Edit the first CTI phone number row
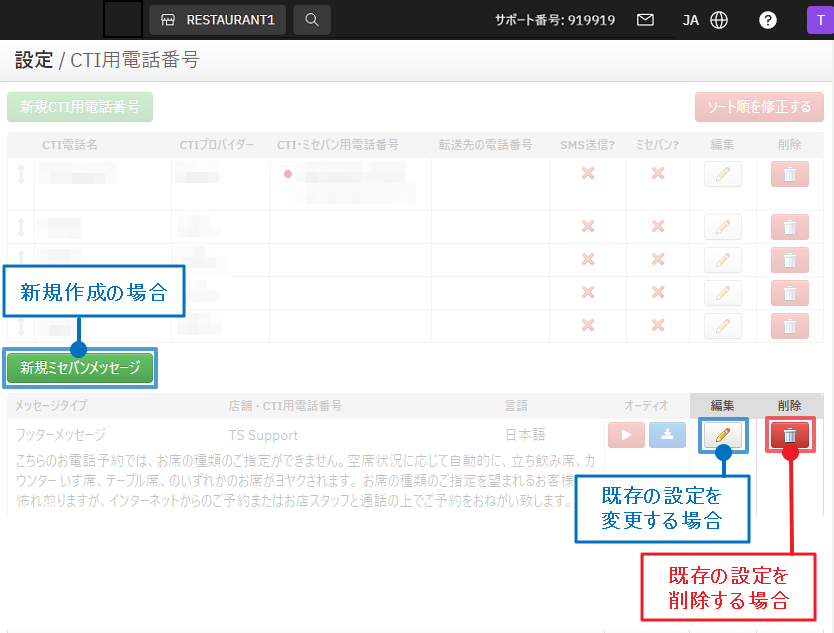The image size is (834, 633). point(723,174)
